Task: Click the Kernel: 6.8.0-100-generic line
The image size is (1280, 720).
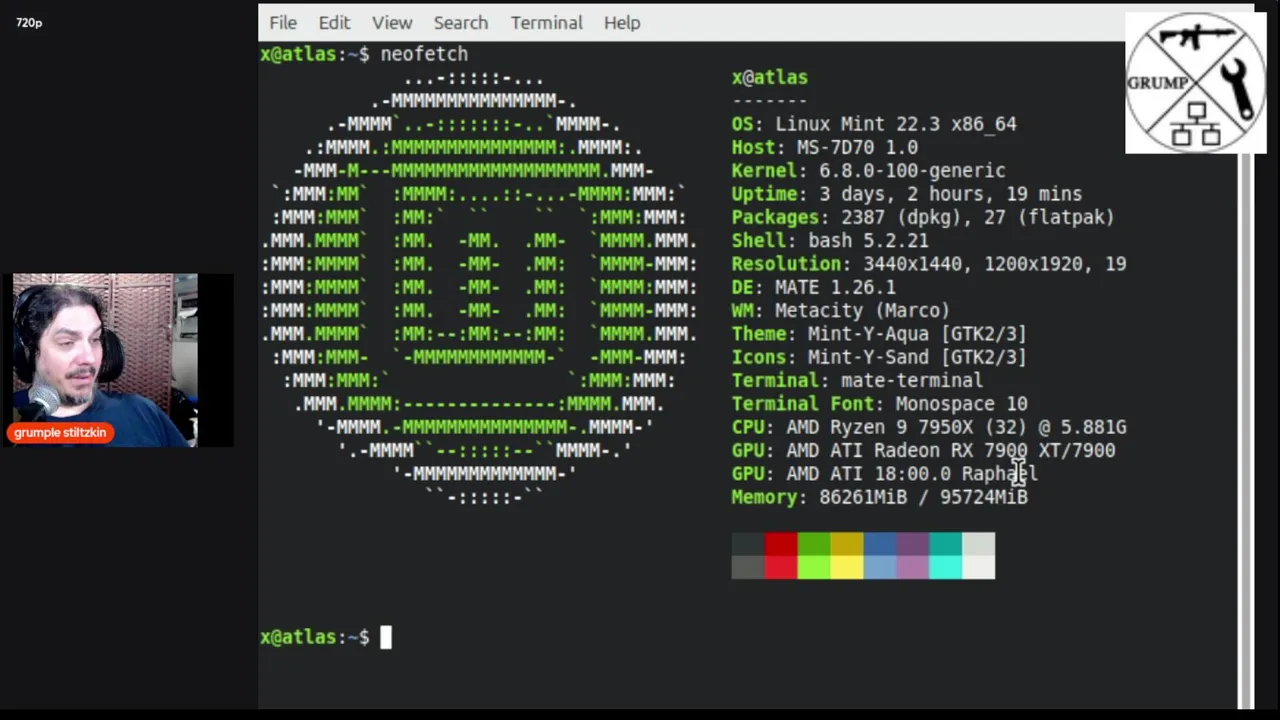Action: pos(868,171)
